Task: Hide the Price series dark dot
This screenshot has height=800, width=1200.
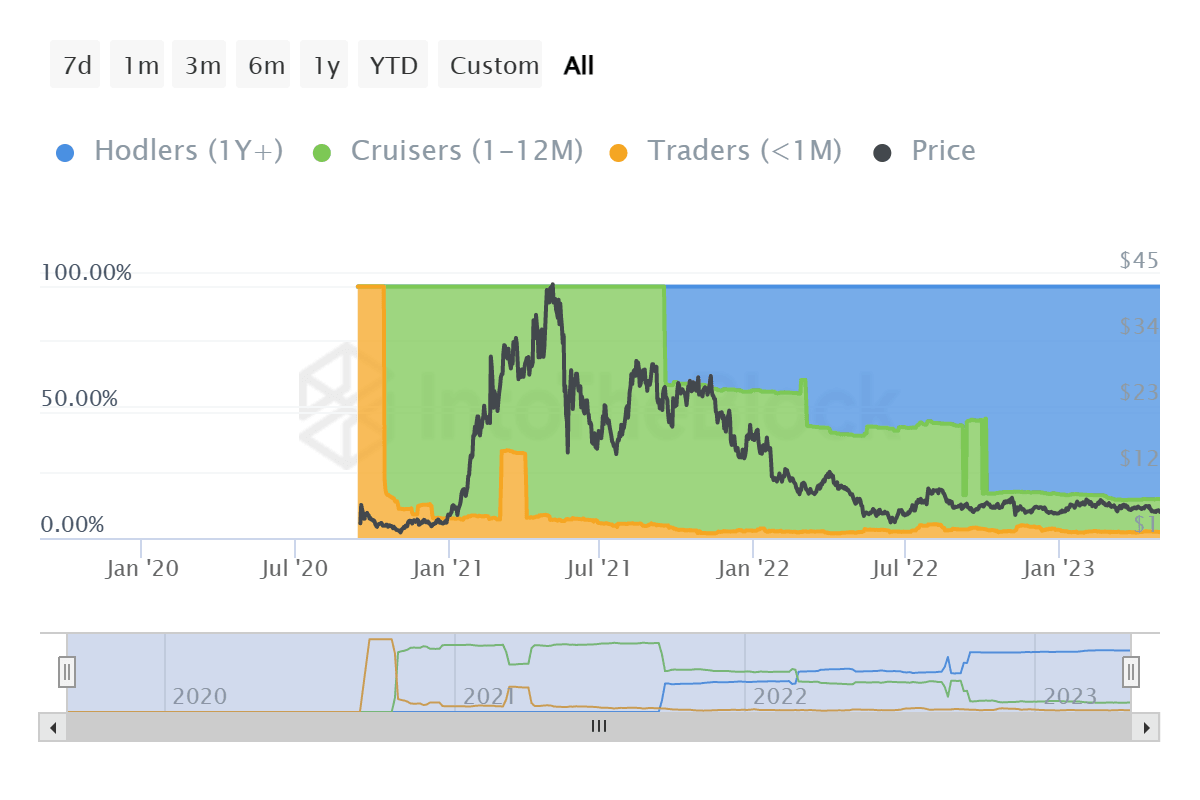Action: (x=883, y=152)
